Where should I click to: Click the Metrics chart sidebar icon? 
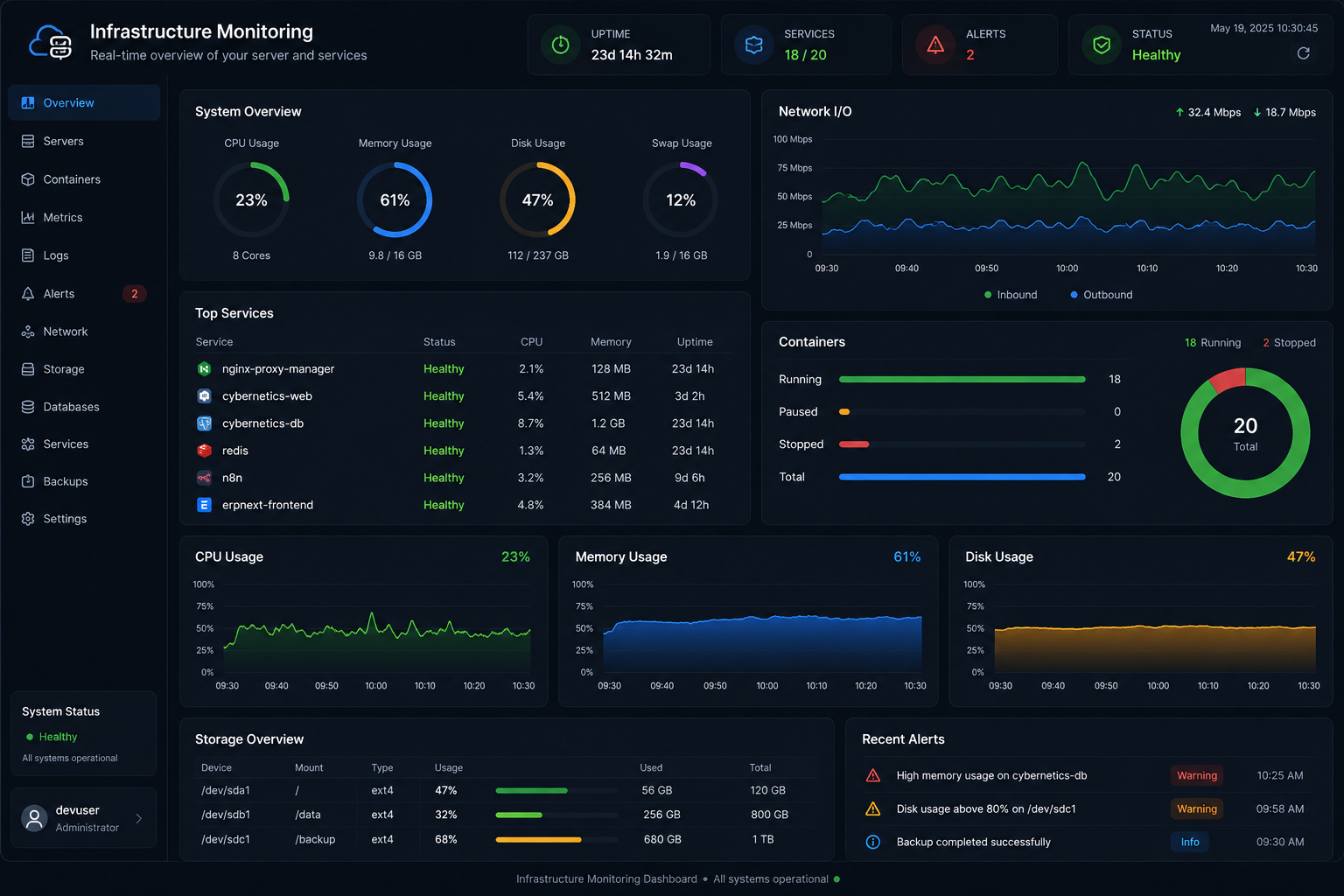click(28, 217)
